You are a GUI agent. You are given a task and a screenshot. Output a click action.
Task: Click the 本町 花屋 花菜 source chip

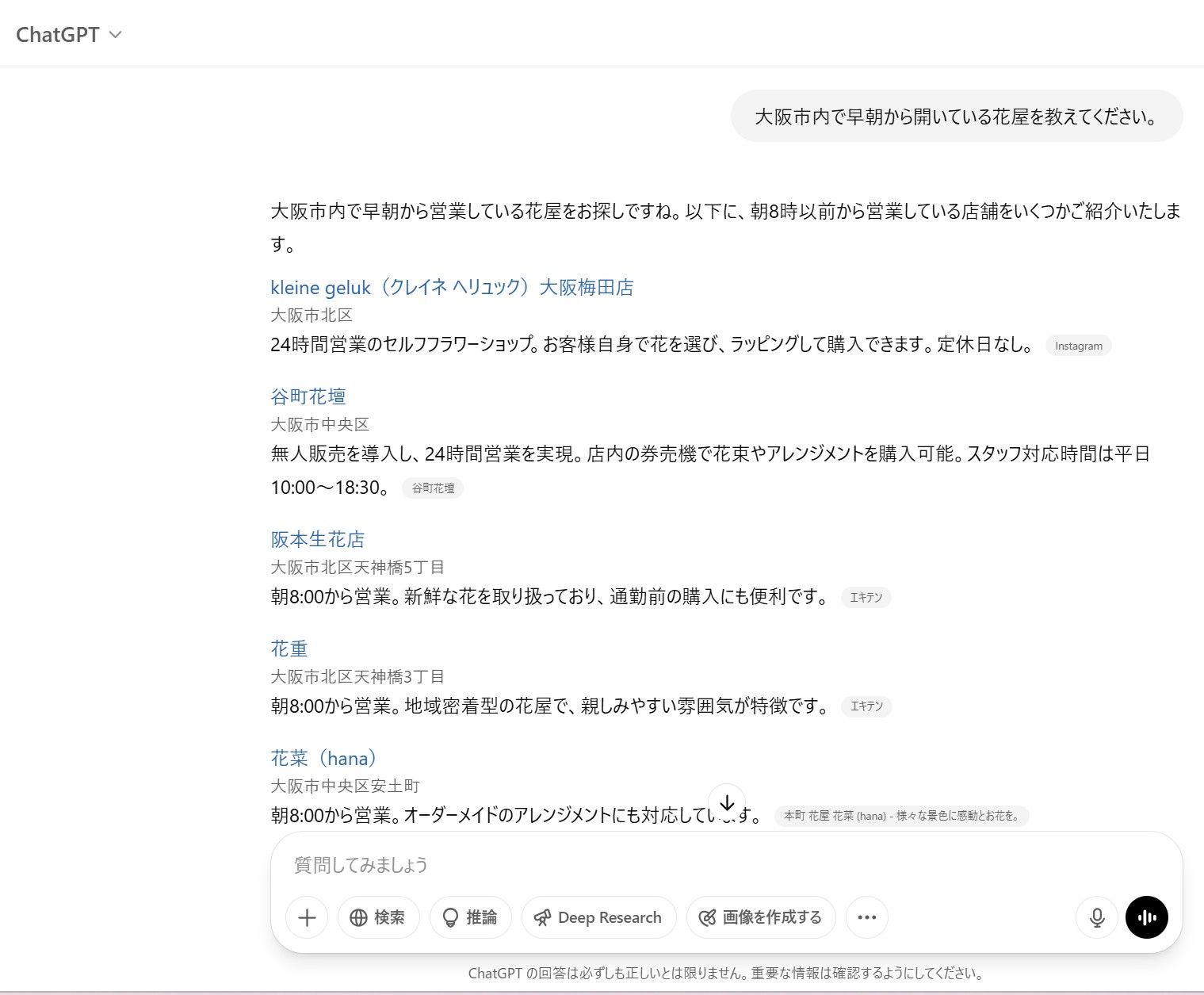pos(901,816)
